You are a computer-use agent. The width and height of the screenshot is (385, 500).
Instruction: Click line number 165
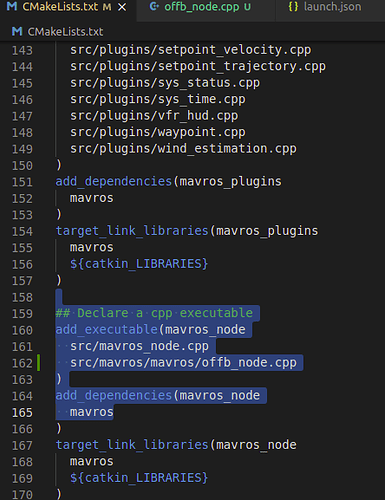pos(22,413)
